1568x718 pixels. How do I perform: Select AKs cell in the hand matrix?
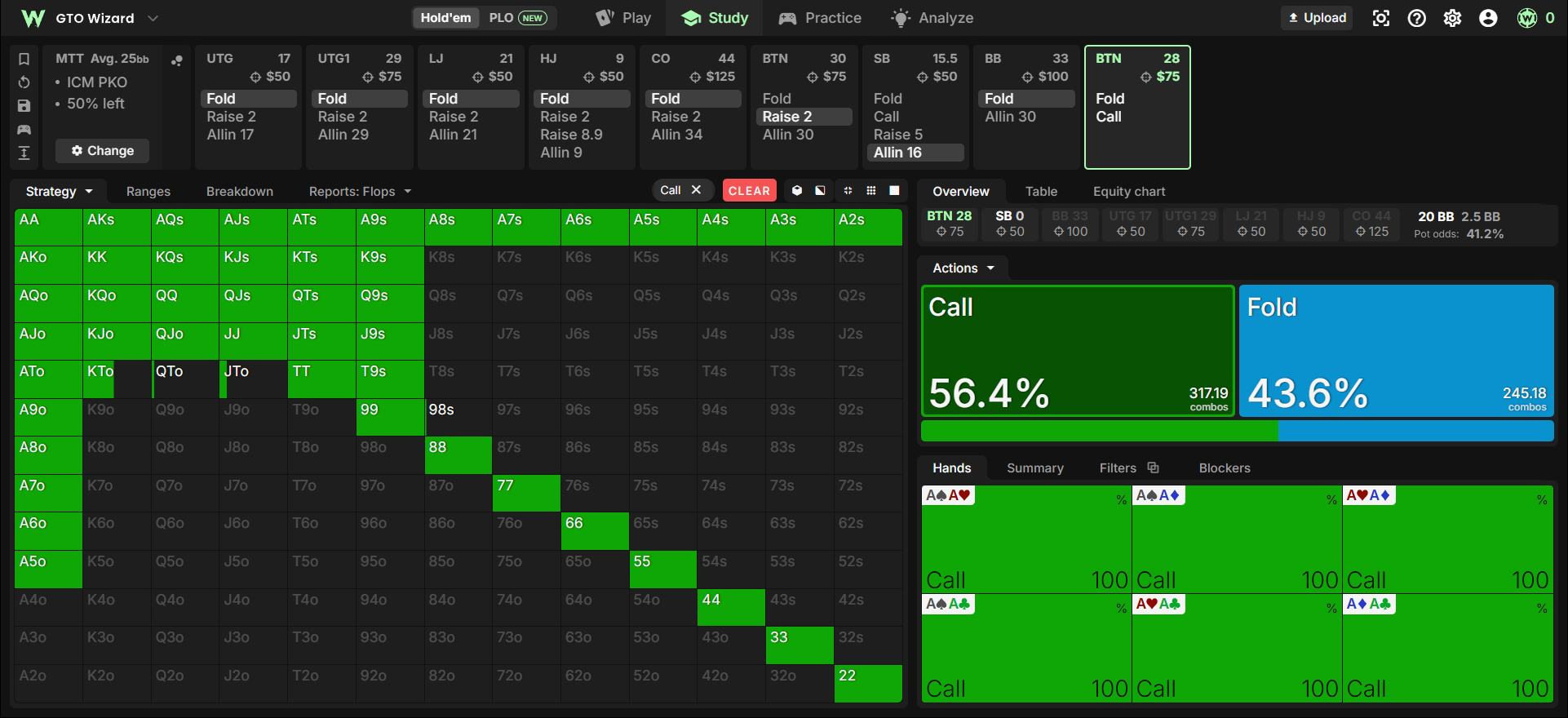117,227
